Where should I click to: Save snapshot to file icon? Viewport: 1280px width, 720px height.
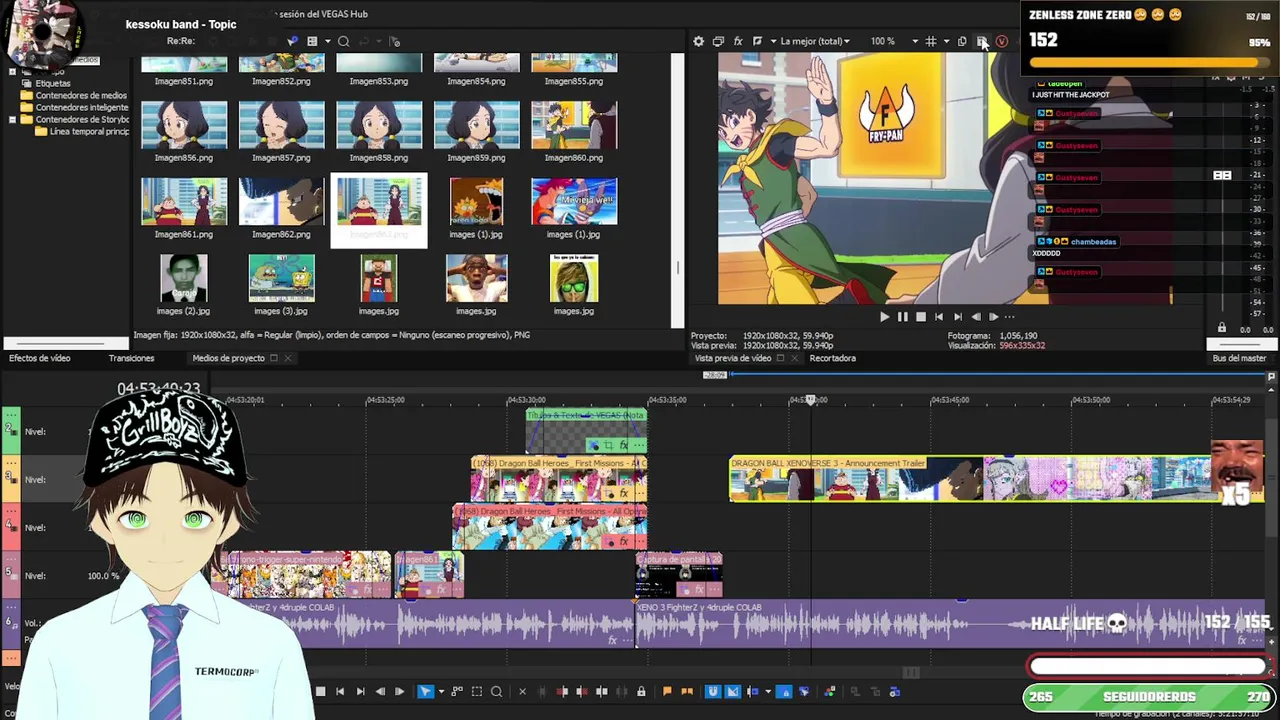[x=981, y=41]
